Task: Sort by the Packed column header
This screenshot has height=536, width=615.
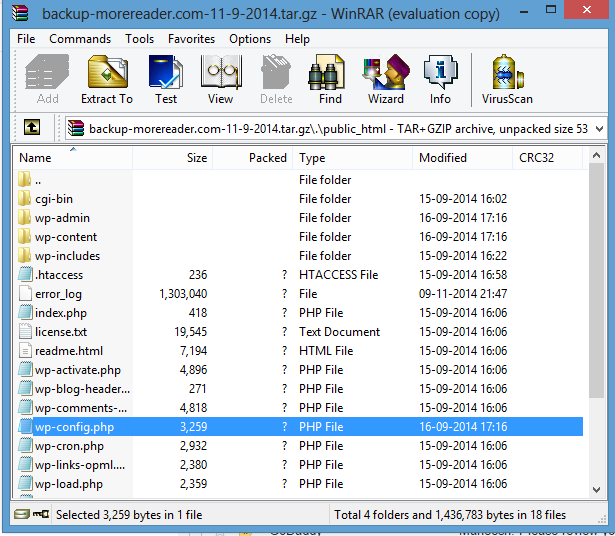Action: point(253,158)
